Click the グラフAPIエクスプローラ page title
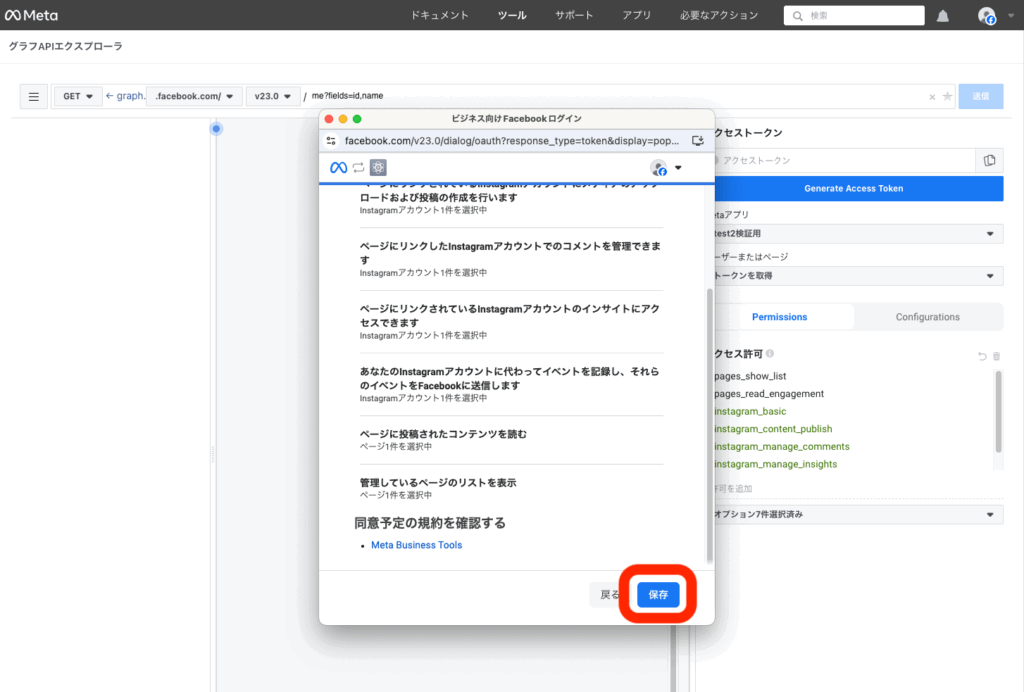This screenshot has height=692, width=1024. (x=65, y=46)
